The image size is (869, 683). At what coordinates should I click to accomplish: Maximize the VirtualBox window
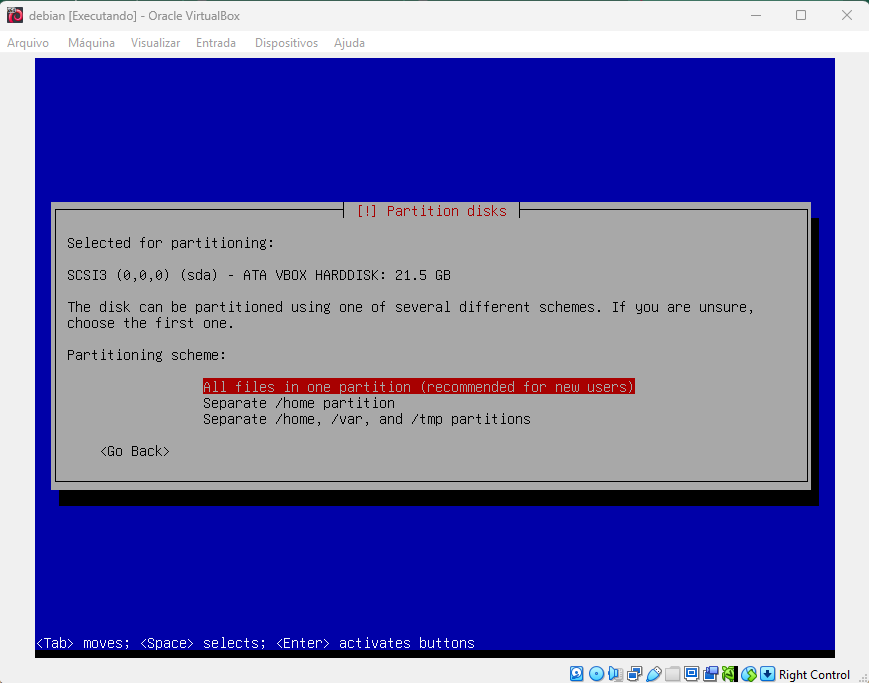tap(801, 16)
